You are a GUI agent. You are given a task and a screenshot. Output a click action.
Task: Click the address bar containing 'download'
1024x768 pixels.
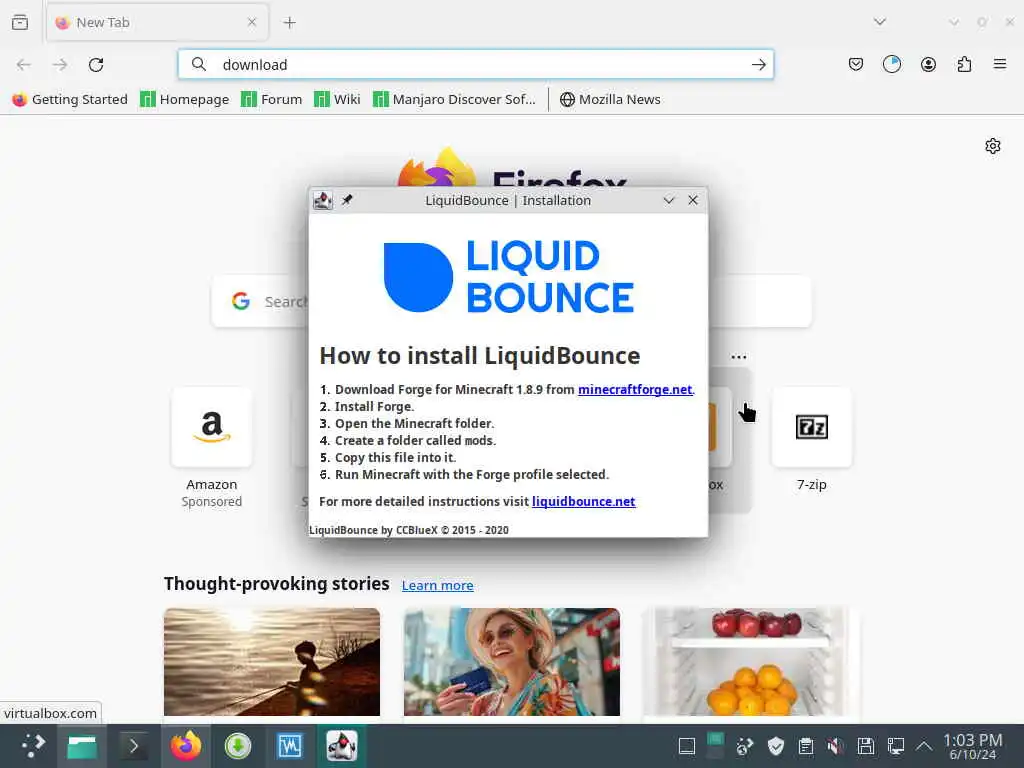[x=475, y=65]
